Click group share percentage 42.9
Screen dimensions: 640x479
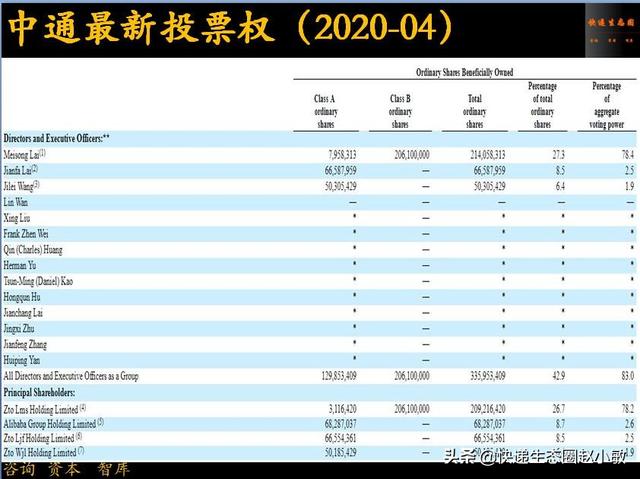coord(558,376)
